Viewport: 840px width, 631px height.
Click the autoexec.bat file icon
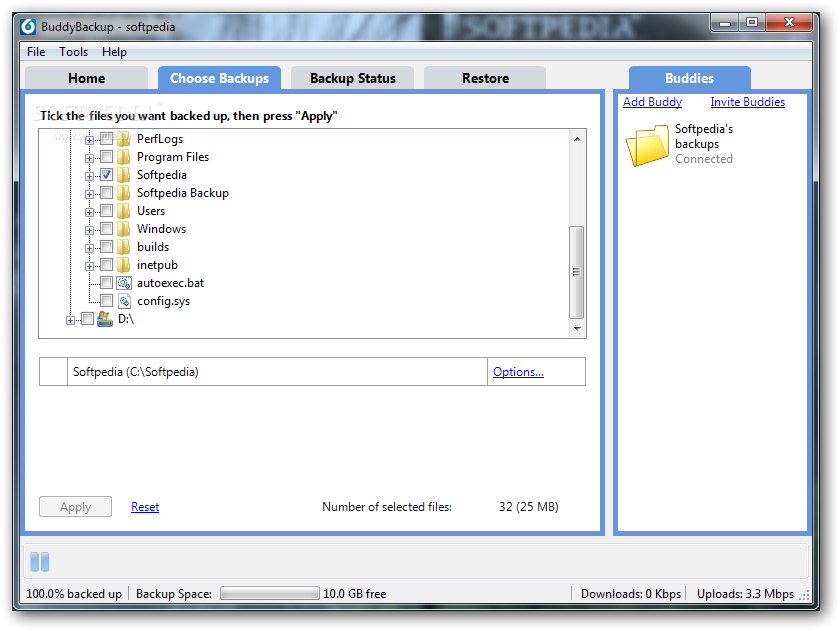pos(124,283)
